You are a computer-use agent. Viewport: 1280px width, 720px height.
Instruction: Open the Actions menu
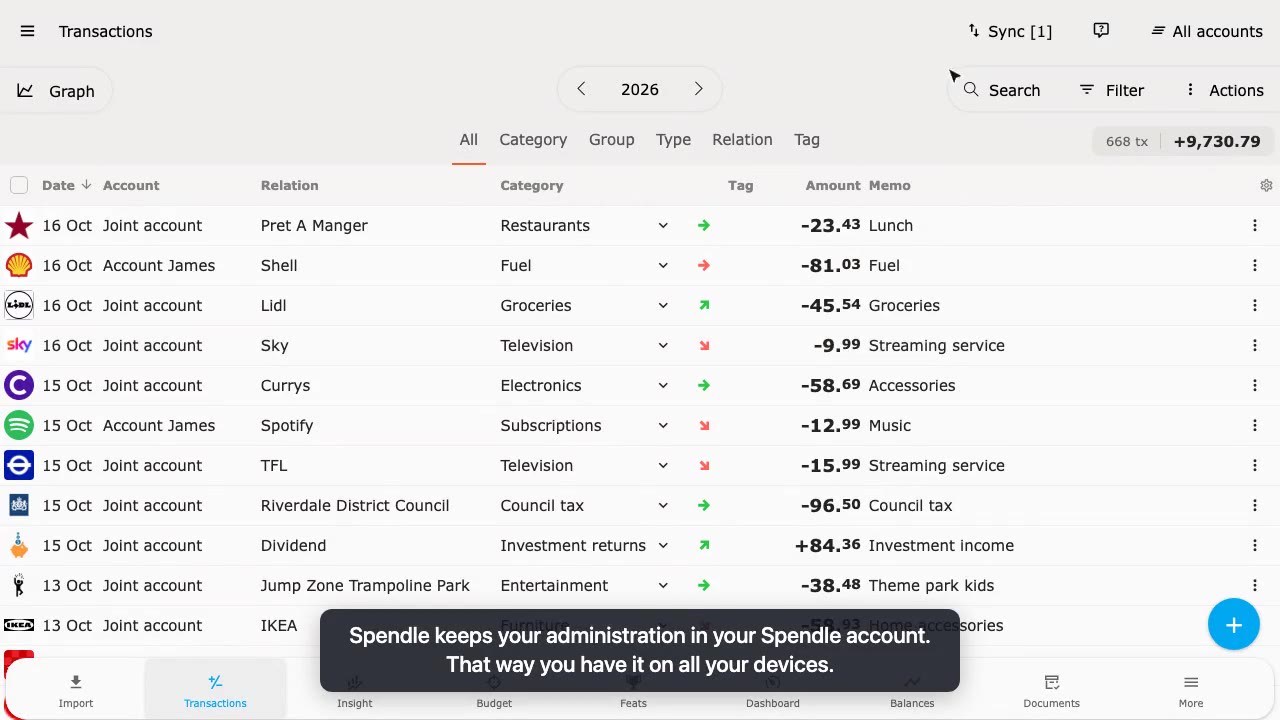pos(1224,90)
